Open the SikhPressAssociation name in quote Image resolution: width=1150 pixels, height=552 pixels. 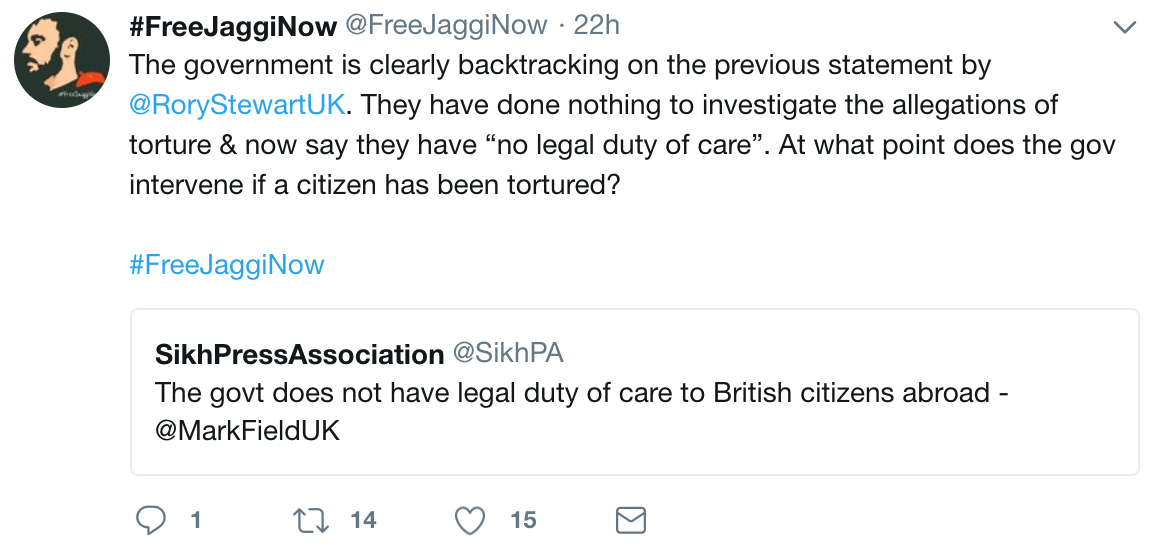299,354
